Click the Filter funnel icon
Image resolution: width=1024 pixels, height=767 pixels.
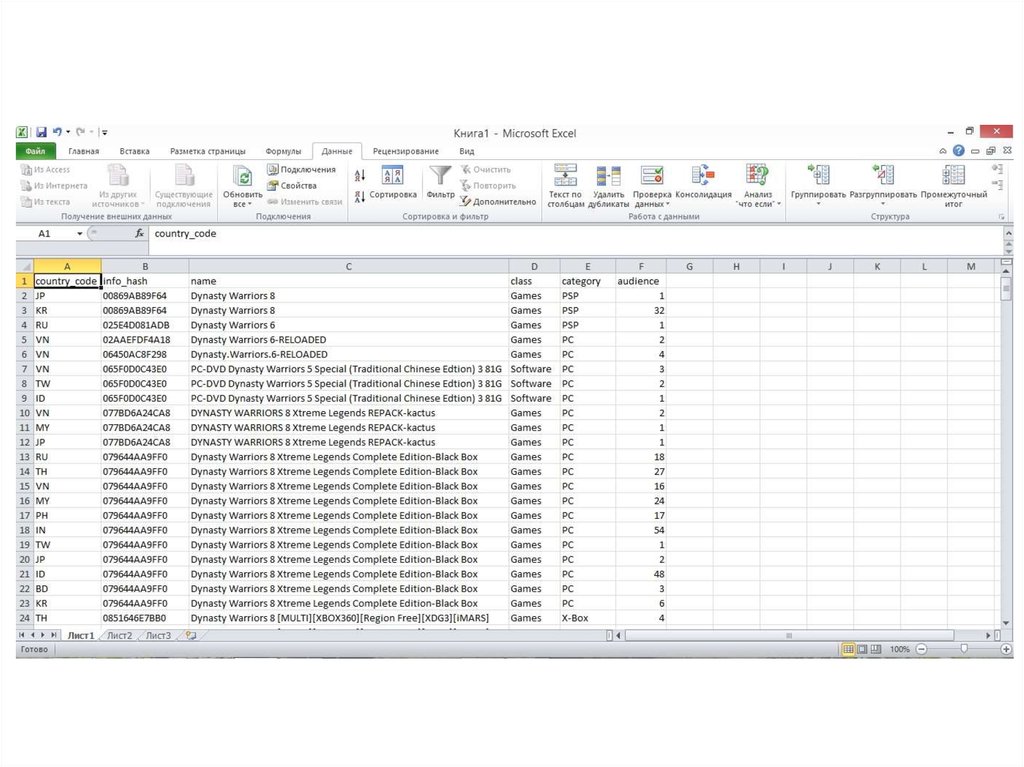click(440, 176)
